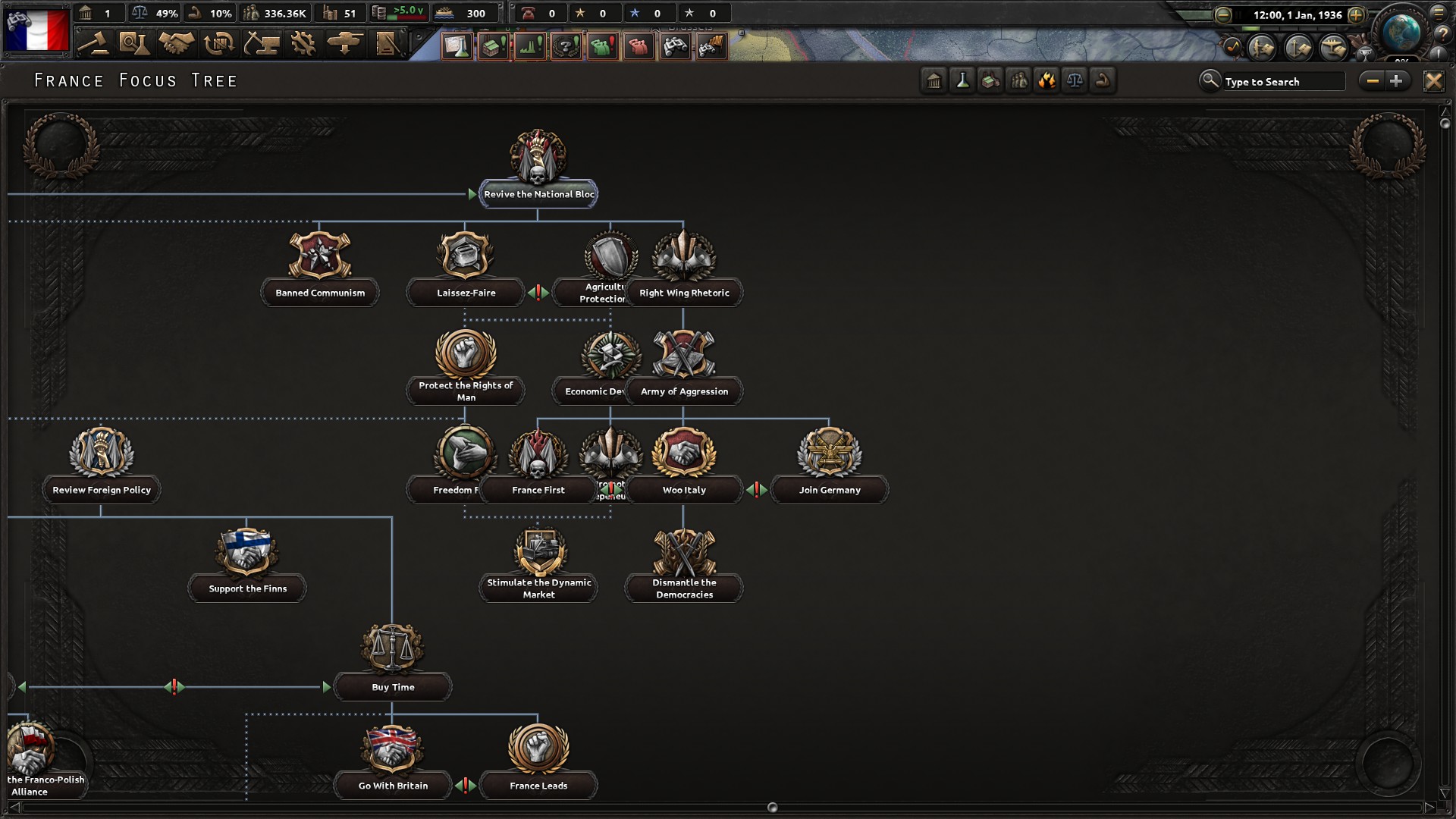This screenshot has width=1456, height=819.
Task: Zoom out the focus tree
Action: (x=1373, y=80)
